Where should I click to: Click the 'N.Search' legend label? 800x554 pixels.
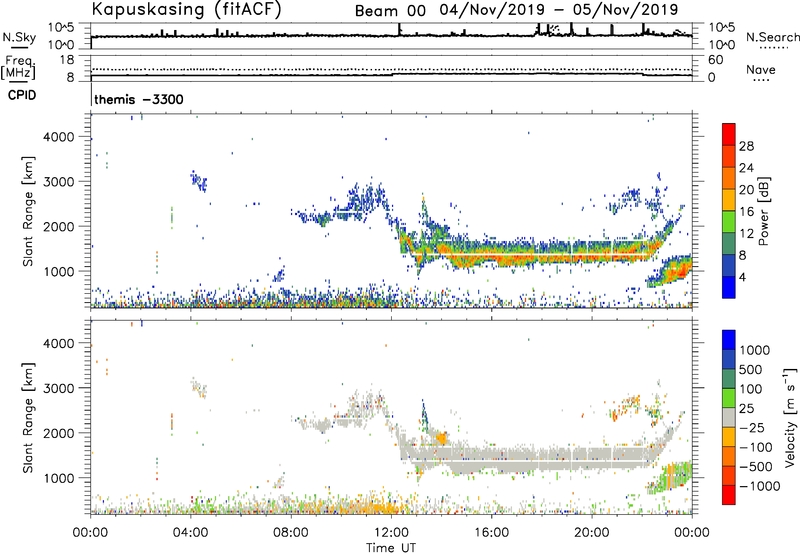pyautogui.click(x=772, y=37)
